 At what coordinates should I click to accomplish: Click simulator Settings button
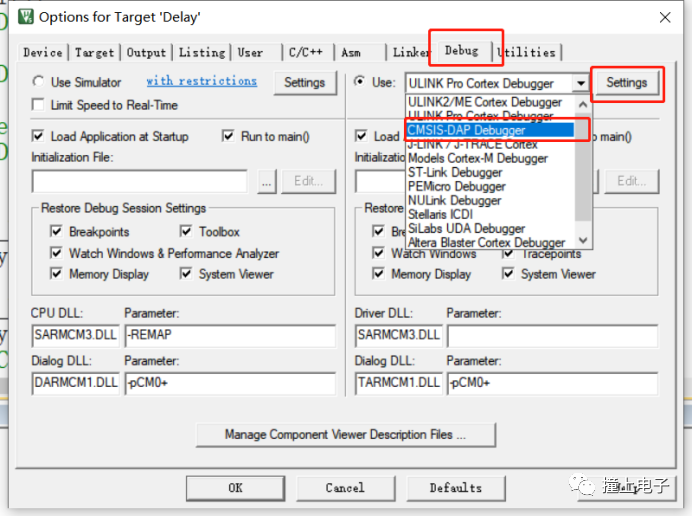click(305, 83)
